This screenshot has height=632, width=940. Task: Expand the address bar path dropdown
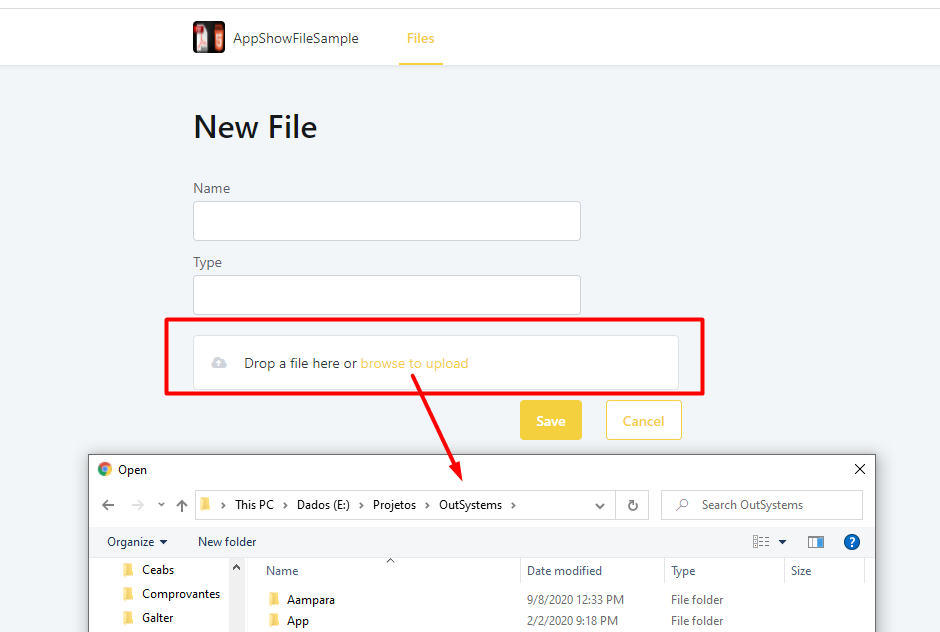(x=599, y=505)
